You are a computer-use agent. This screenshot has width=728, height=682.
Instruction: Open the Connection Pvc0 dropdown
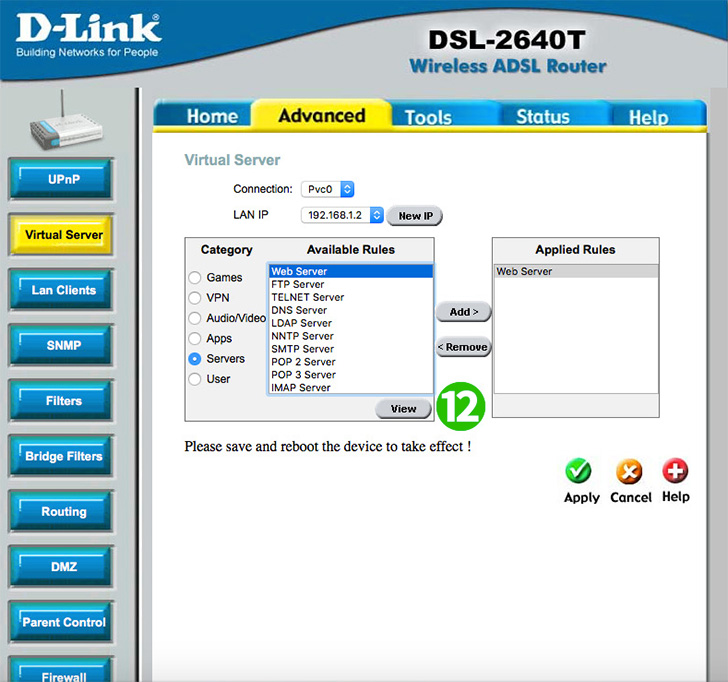328,189
